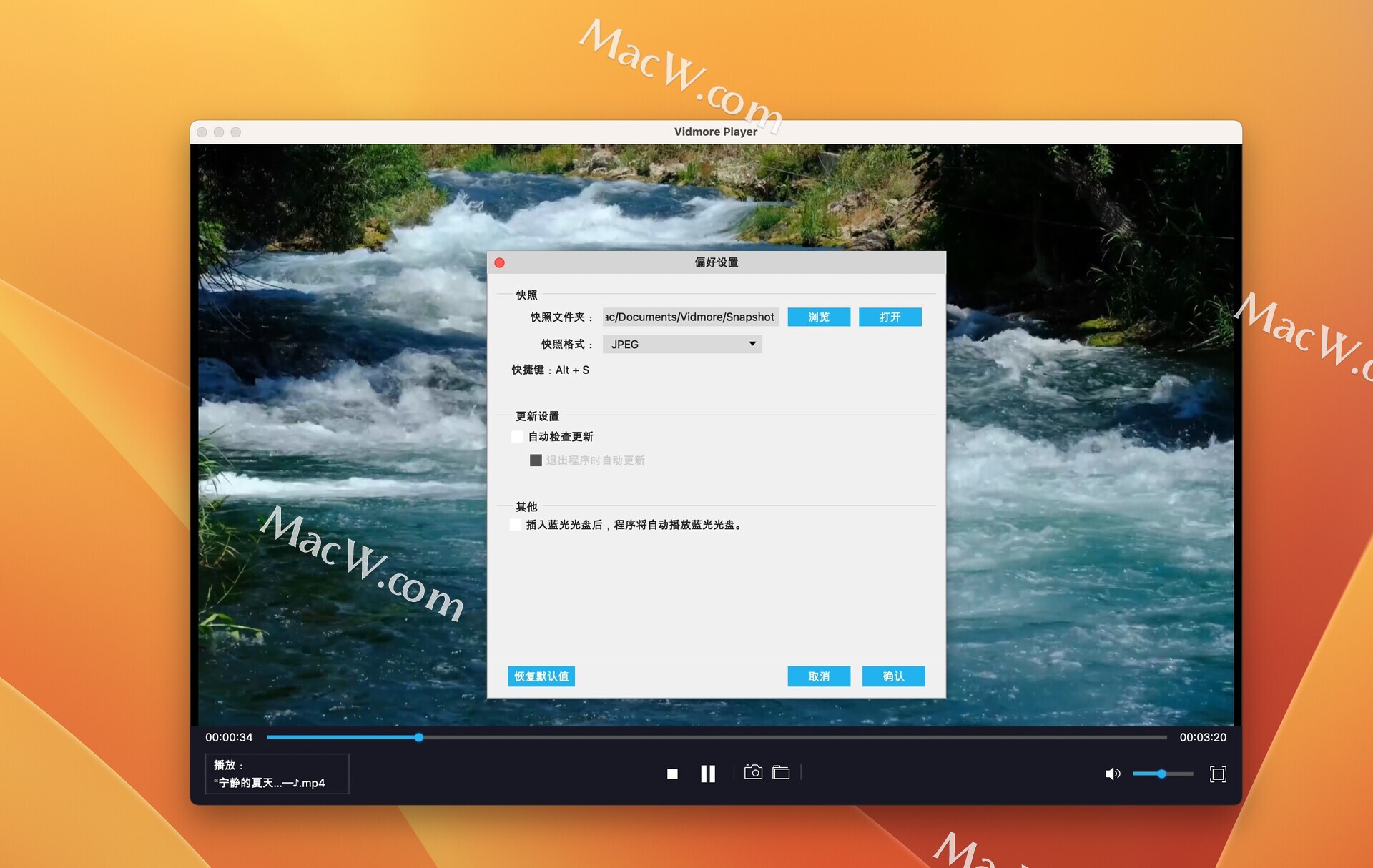The height and width of the screenshot is (868, 1373).
Task: Pause the playing video
Action: click(708, 774)
